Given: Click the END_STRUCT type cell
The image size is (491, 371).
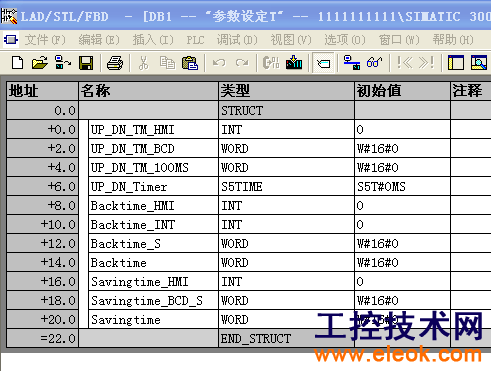Looking at the screenshot, I should 287,338.
